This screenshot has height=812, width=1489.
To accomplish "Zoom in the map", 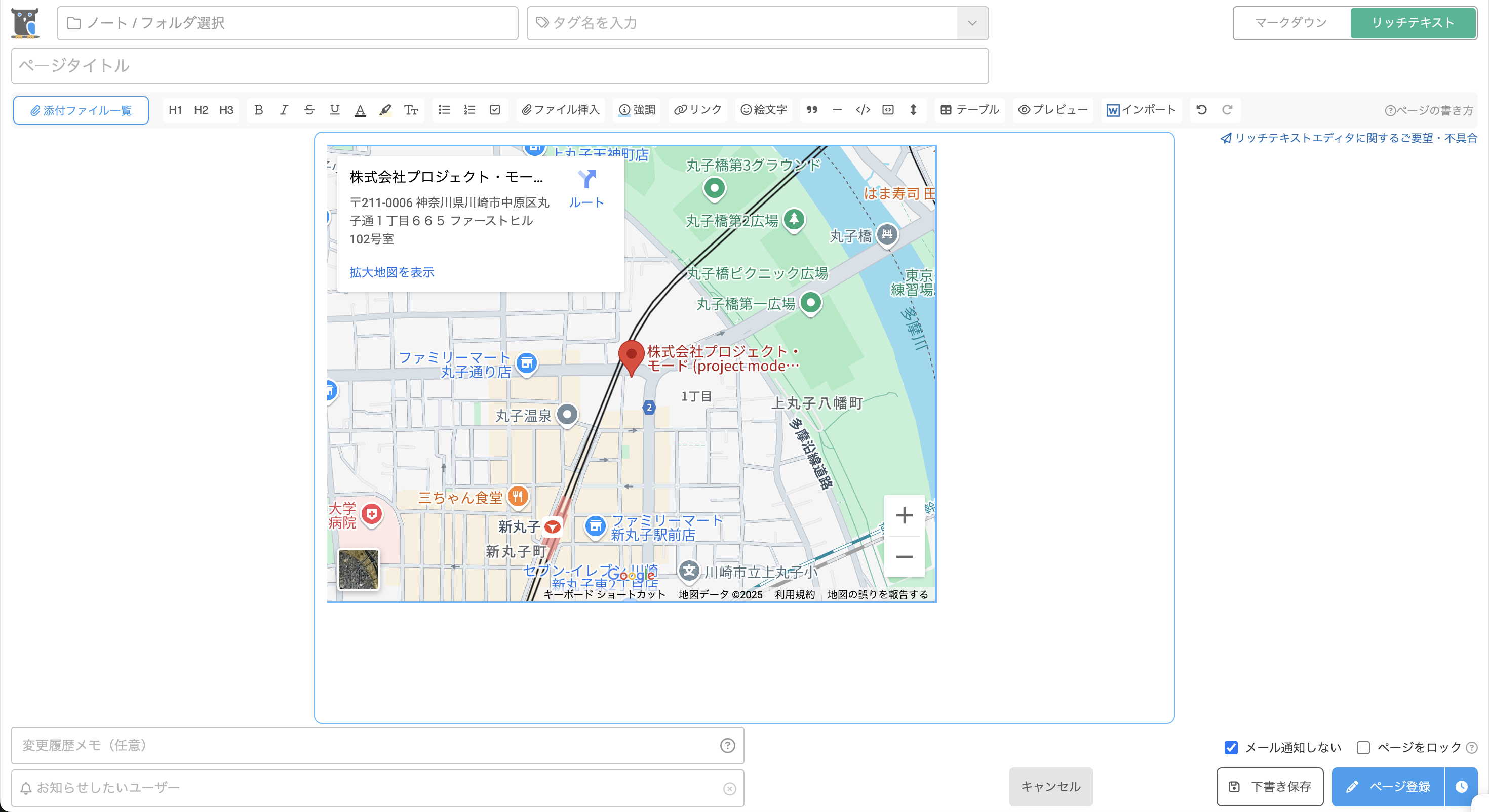I will click(904, 515).
